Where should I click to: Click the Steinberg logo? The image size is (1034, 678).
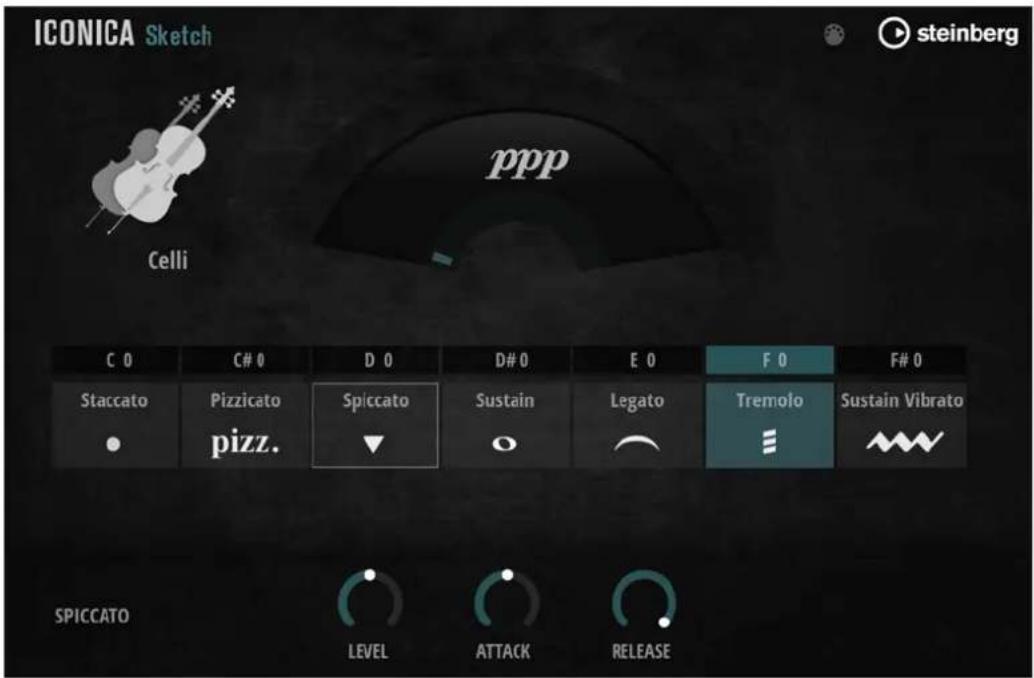click(948, 33)
